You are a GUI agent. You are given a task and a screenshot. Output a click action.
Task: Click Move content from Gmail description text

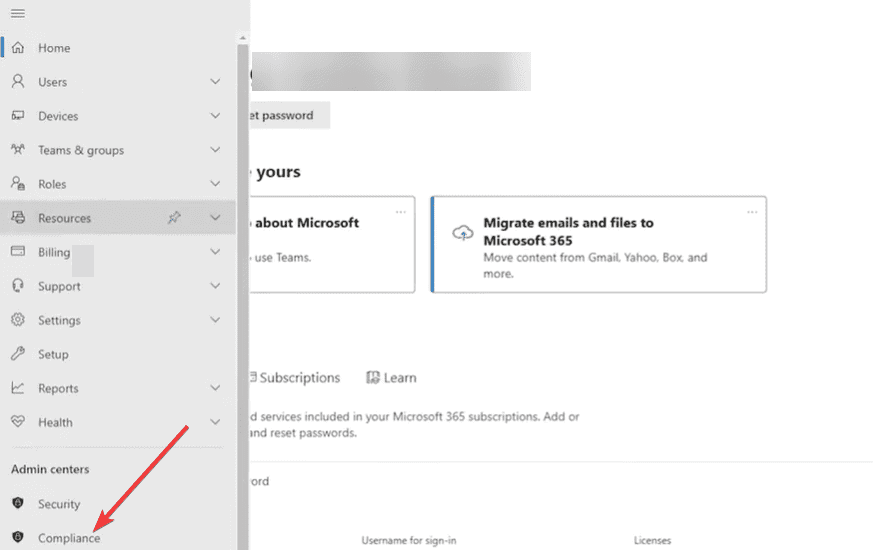tap(595, 266)
